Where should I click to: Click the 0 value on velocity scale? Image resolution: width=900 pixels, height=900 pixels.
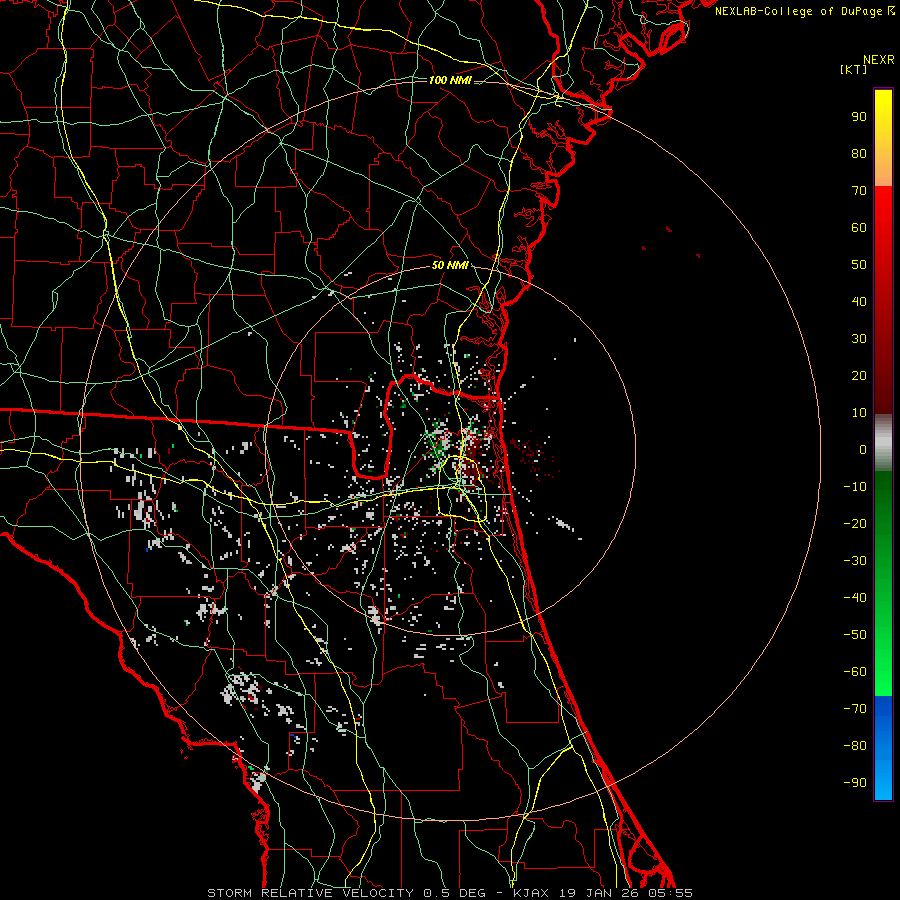pos(863,449)
